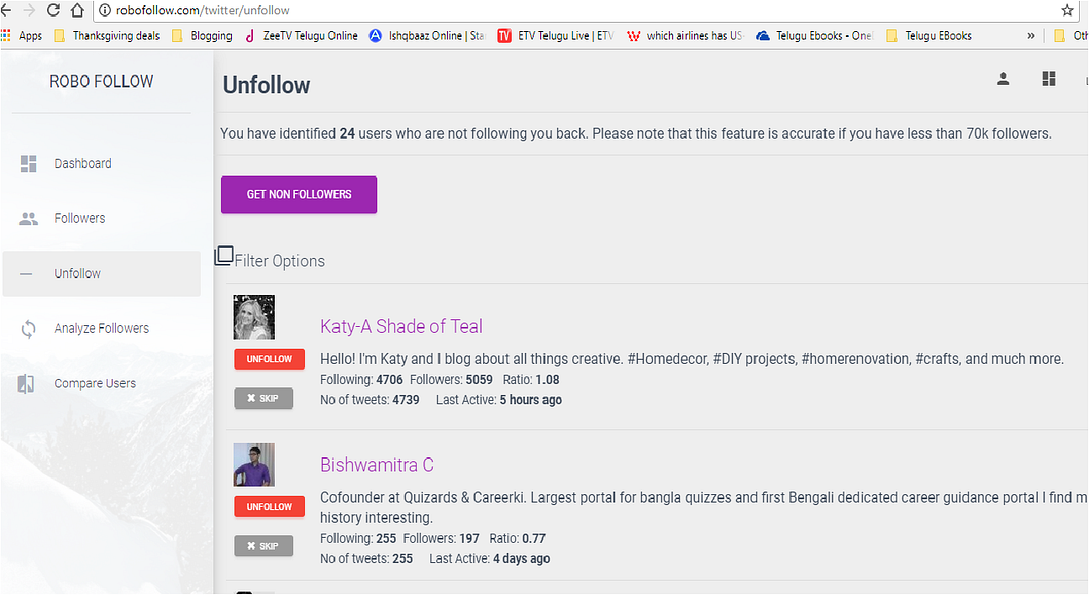This screenshot has height=600, width=1089.
Task: Open ETV Telugu Live bookmark
Action: [556, 35]
